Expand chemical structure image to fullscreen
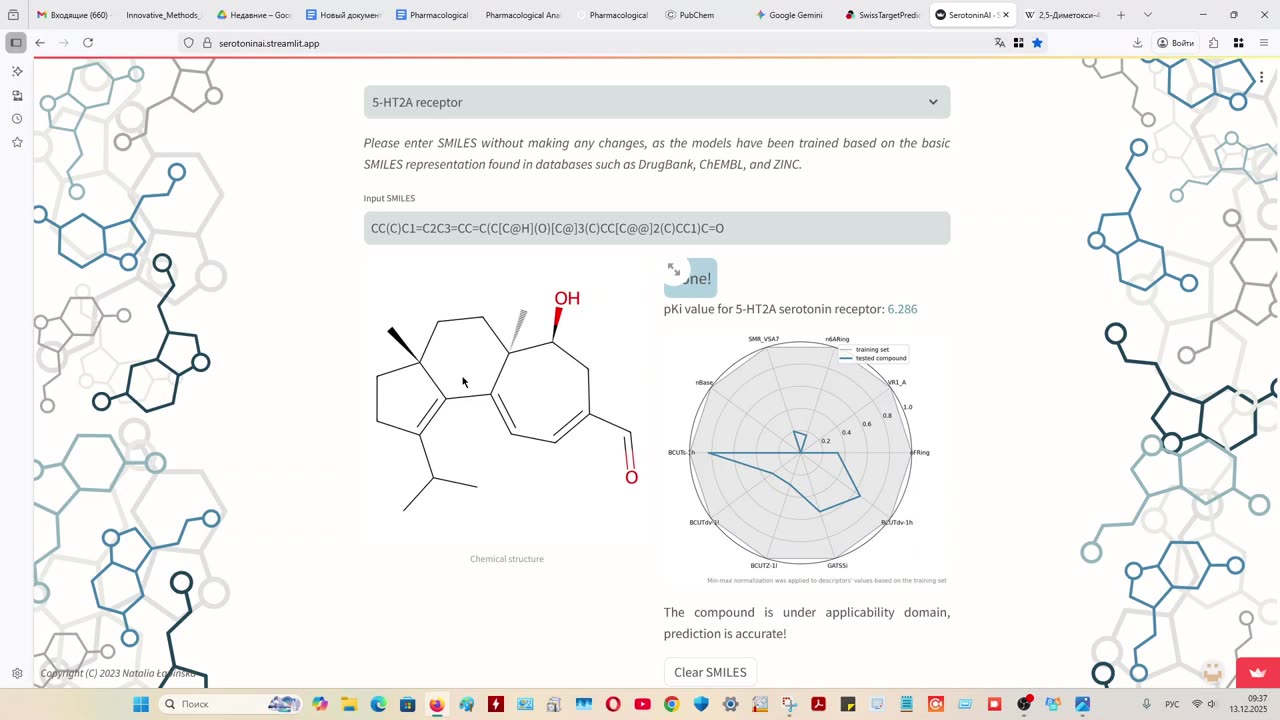Image resolution: width=1280 pixels, height=720 pixels. click(674, 270)
